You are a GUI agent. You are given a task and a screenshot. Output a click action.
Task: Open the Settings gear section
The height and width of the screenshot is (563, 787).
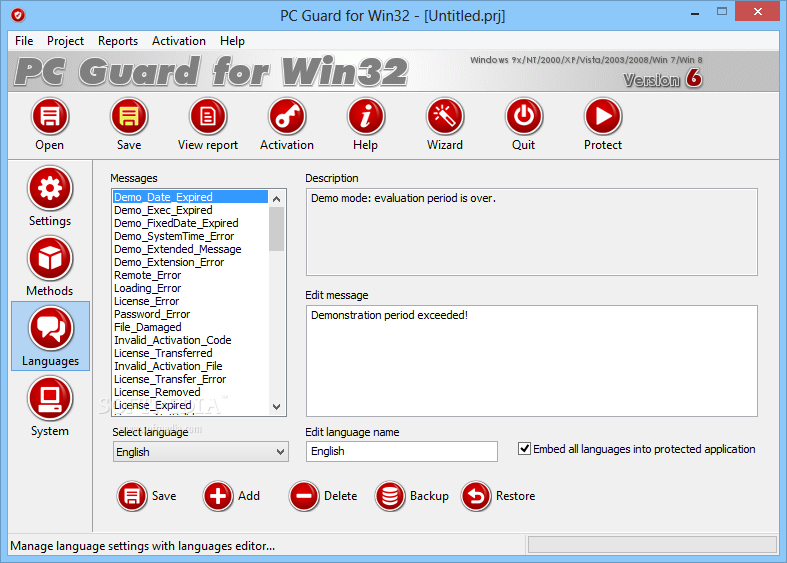[x=50, y=189]
